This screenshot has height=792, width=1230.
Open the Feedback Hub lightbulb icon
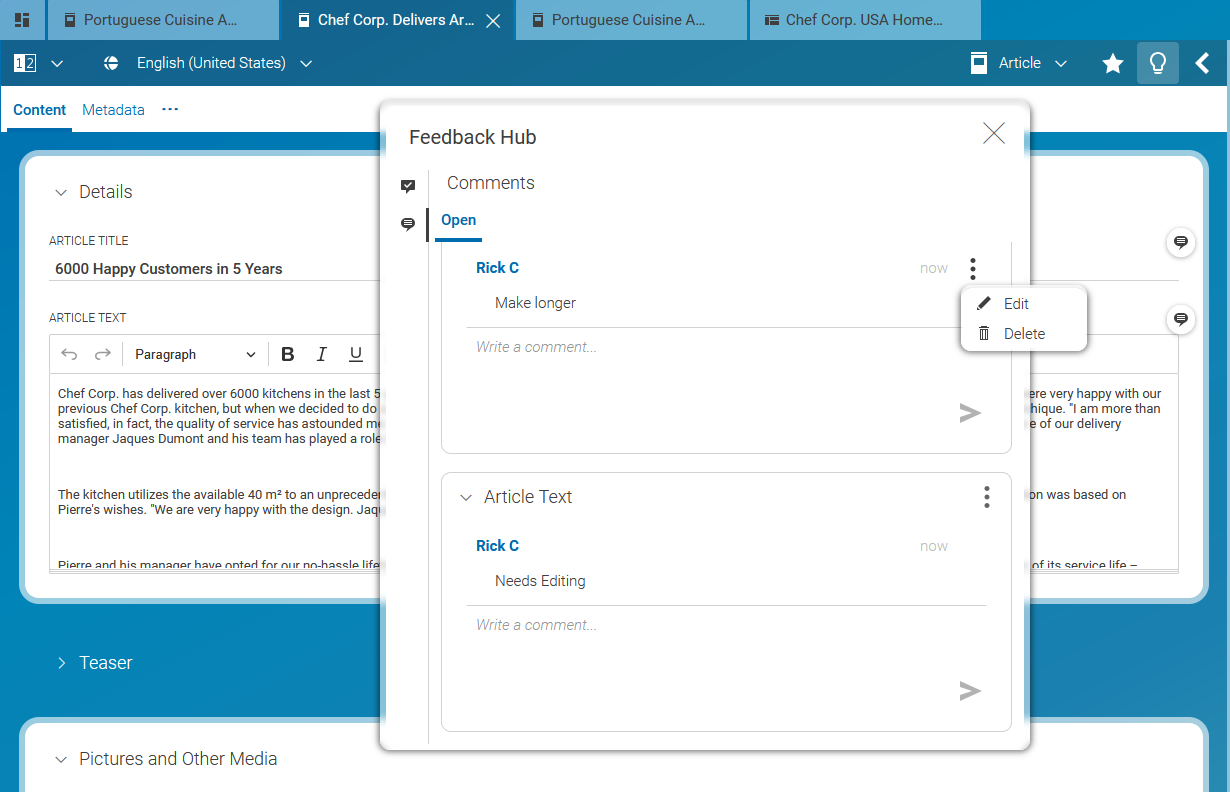pyautogui.click(x=1157, y=62)
